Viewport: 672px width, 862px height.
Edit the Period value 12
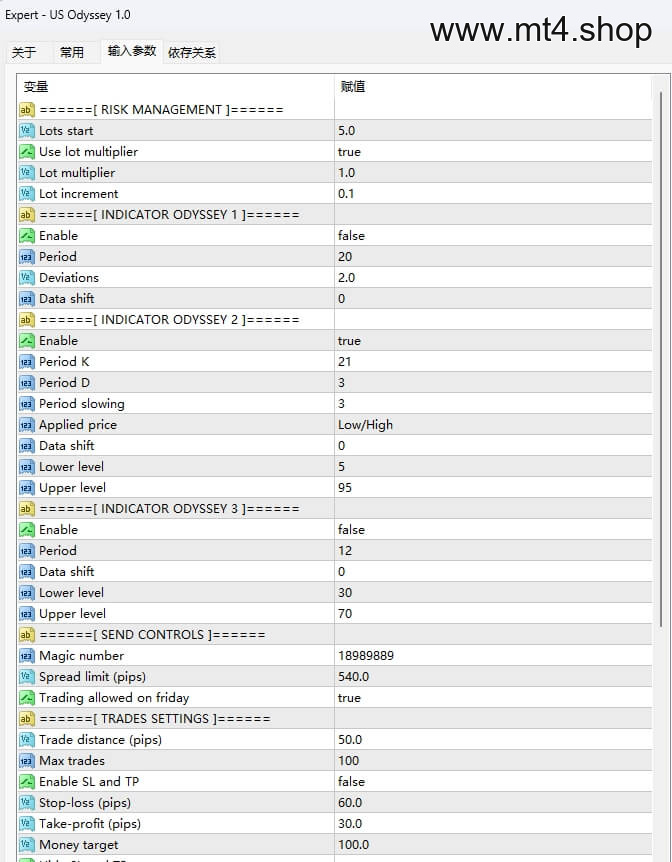[x=493, y=551]
